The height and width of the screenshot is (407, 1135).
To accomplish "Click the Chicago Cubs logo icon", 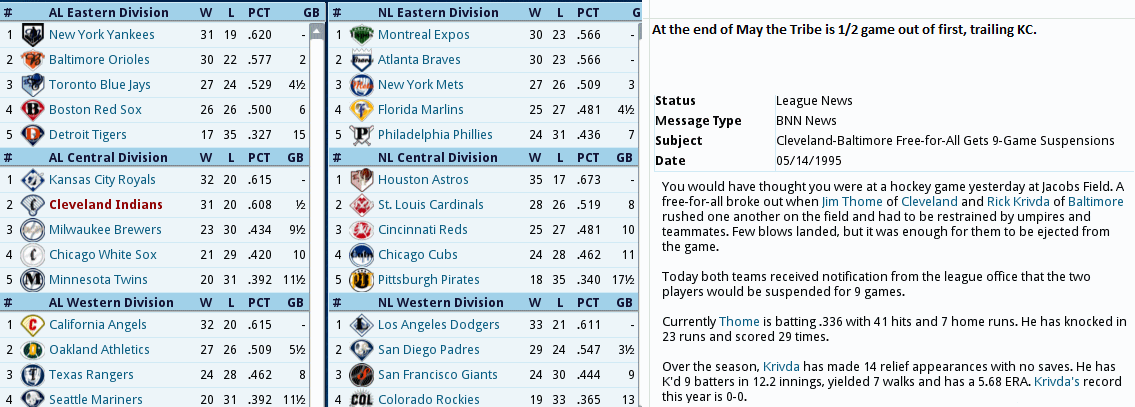I will coord(361,254).
